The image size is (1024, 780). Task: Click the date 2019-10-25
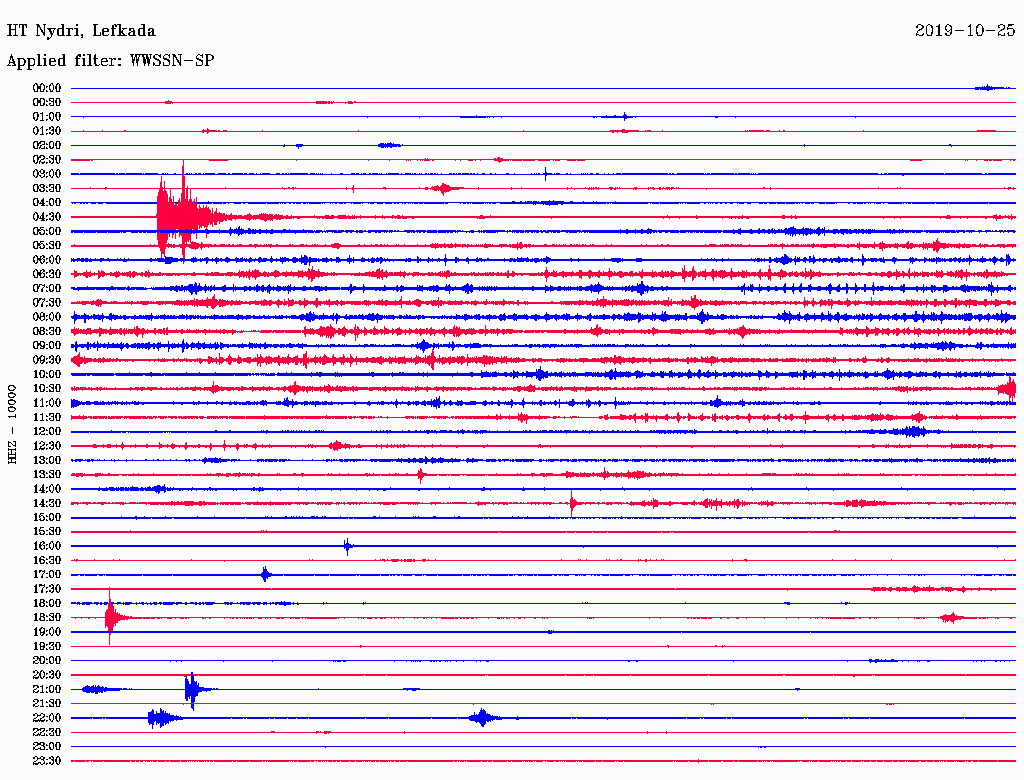click(x=965, y=30)
